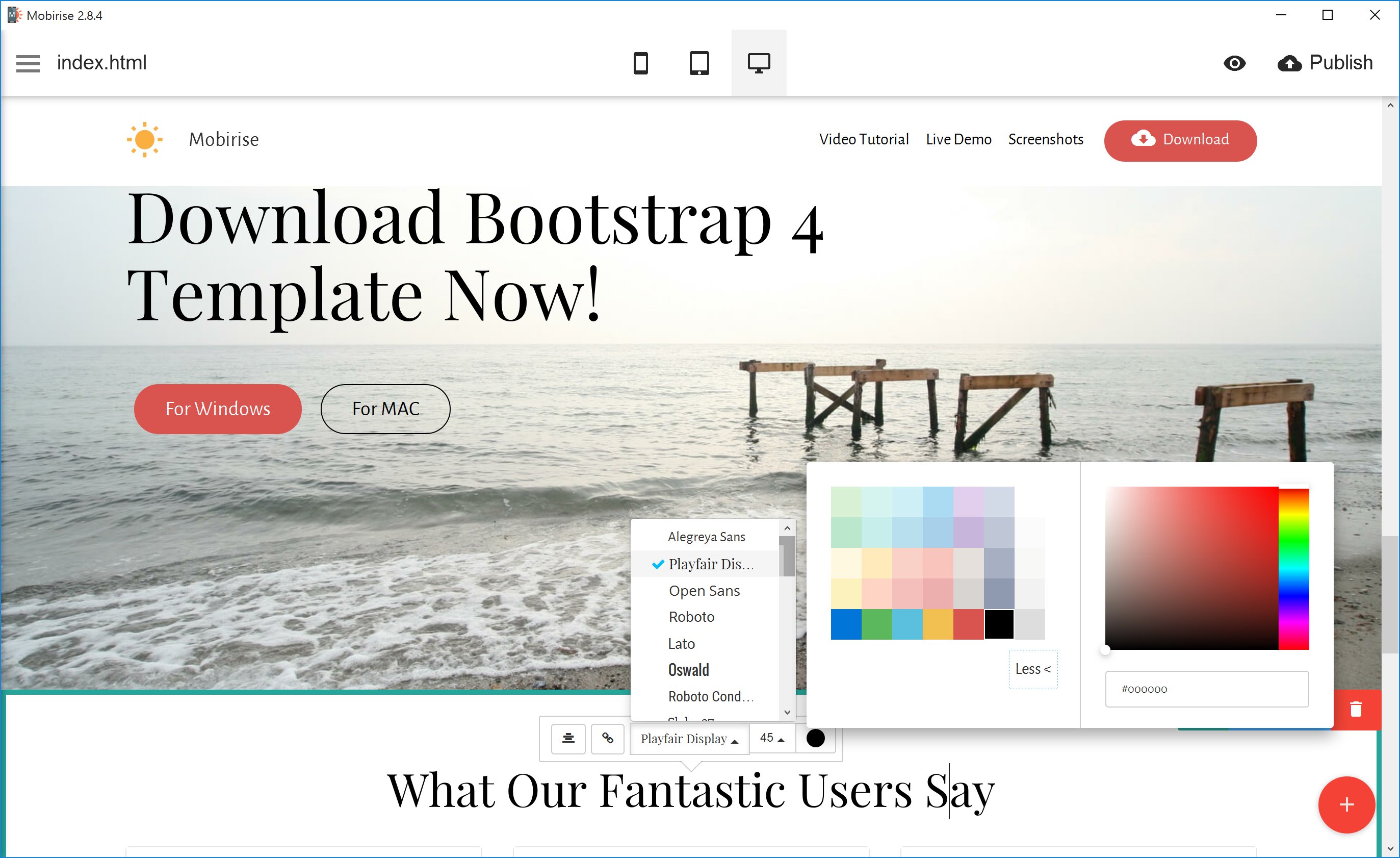Toggle the link tool in the formatting popup
Image resolution: width=1400 pixels, height=858 pixels.
pyautogui.click(x=607, y=739)
